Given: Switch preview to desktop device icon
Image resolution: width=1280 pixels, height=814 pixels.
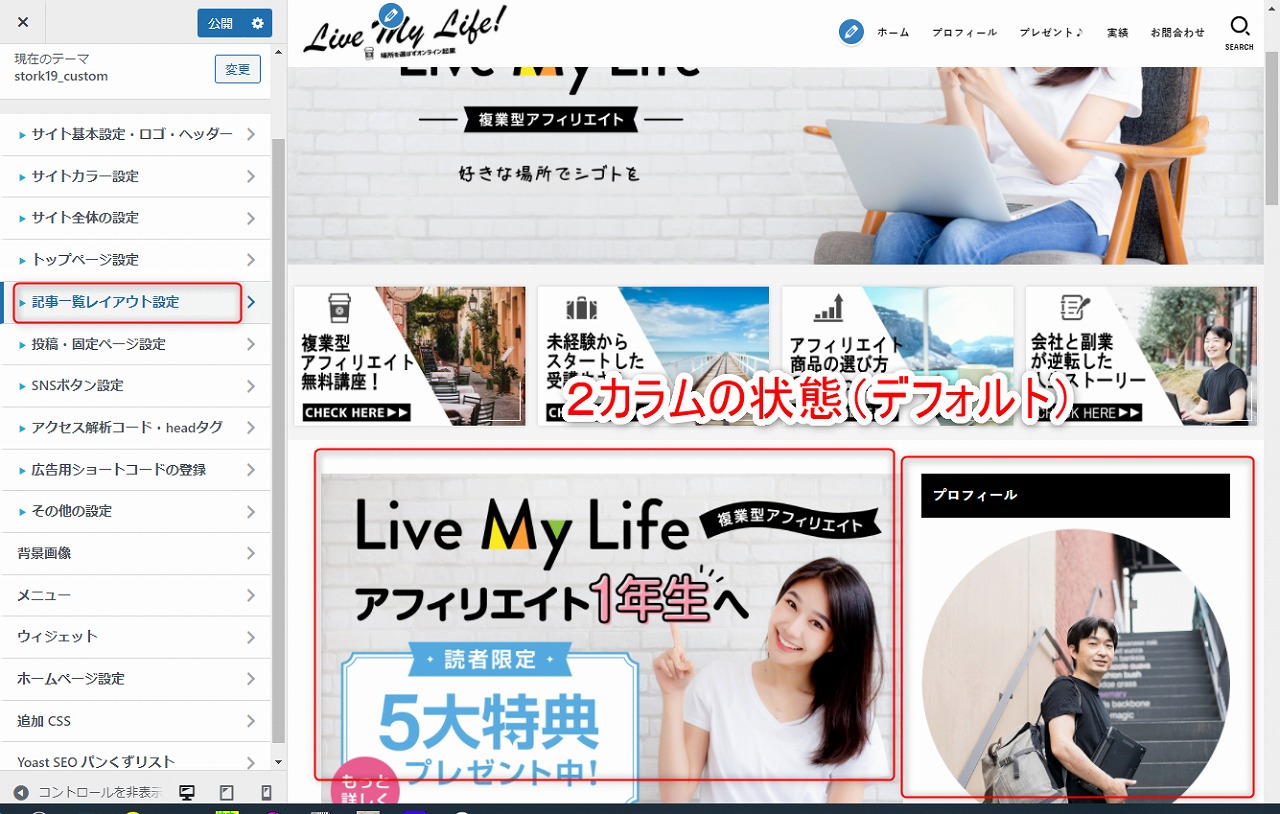Looking at the screenshot, I should [x=187, y=792].
